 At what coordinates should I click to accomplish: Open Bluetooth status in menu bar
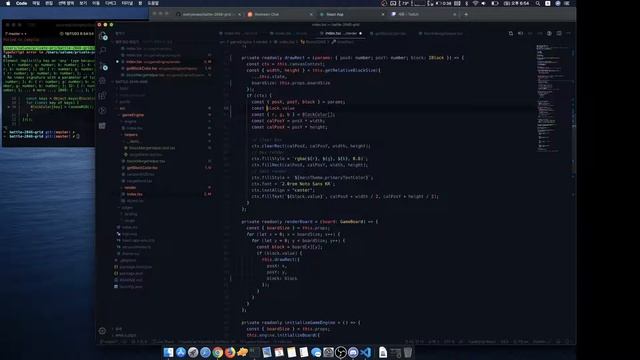[467, 3]
